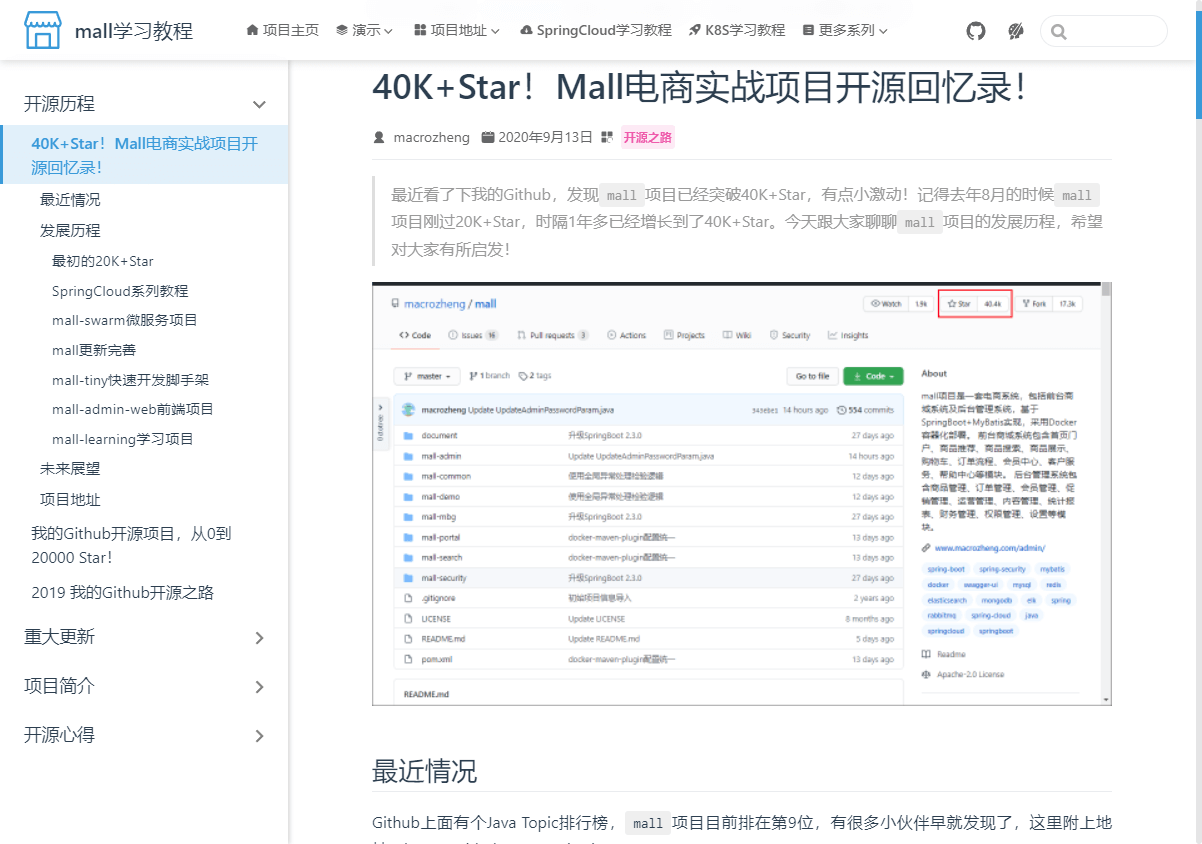This screenshot has width=1202, height=844.
Task: Toggle the color theme appearance icon
Action: point(1016,31)
